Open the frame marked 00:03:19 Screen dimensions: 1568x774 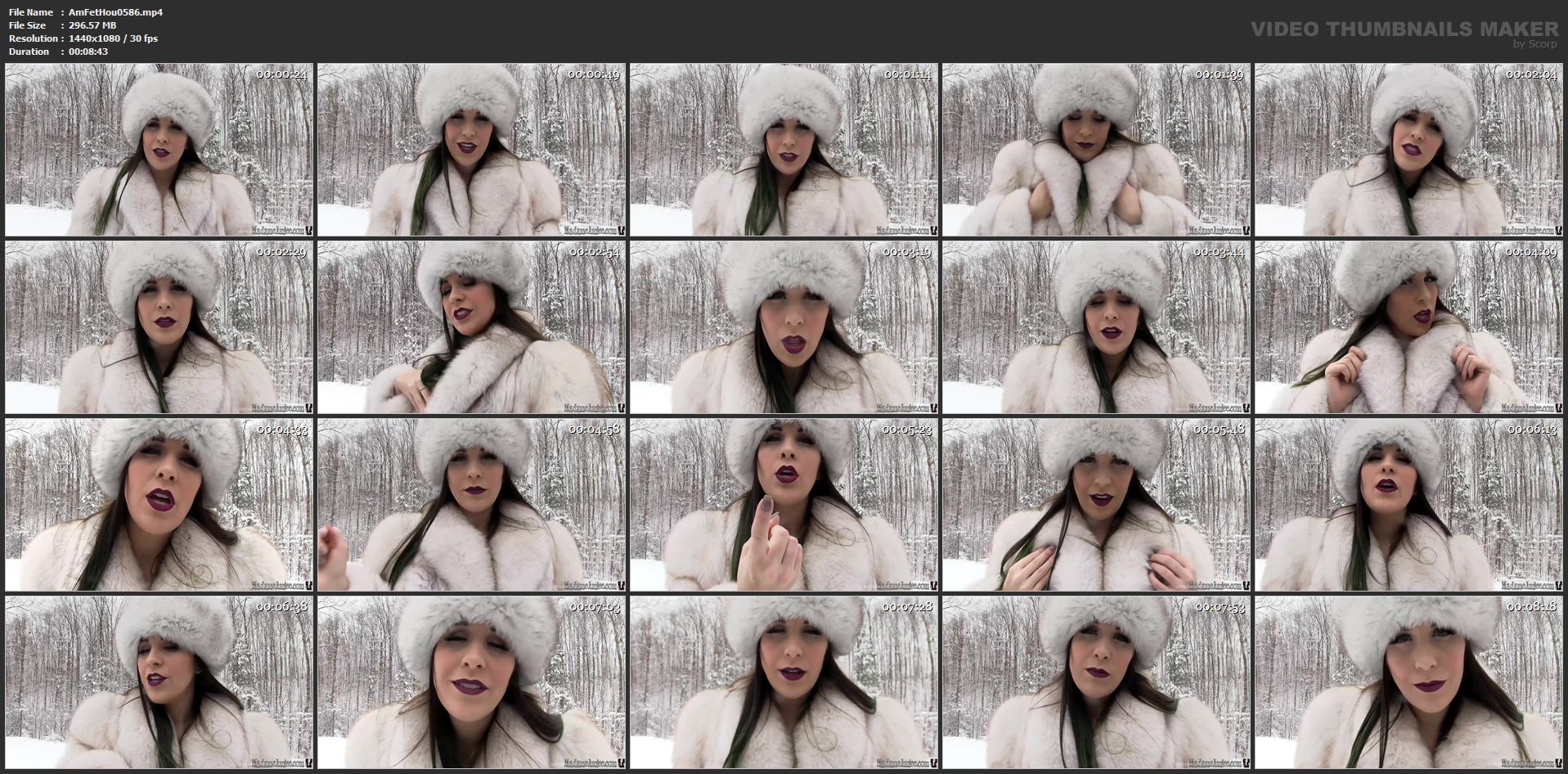tap(784, 327)
